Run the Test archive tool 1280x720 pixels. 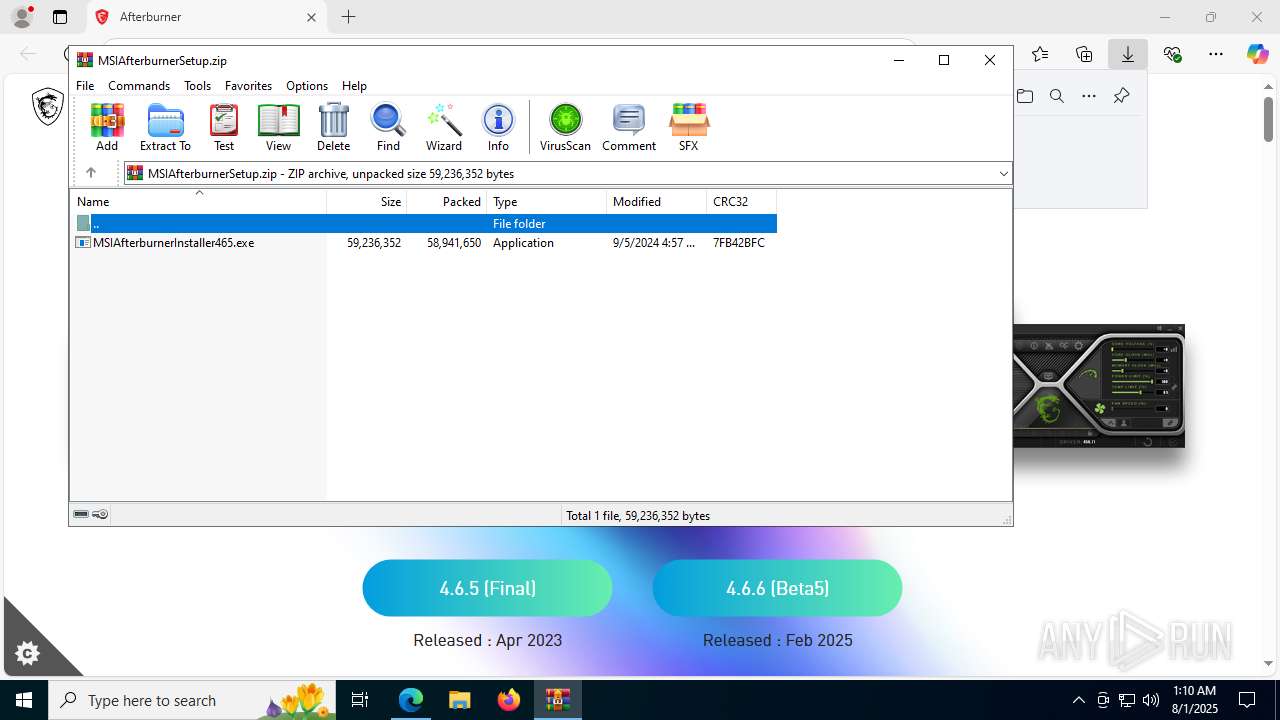coord(224,127)
